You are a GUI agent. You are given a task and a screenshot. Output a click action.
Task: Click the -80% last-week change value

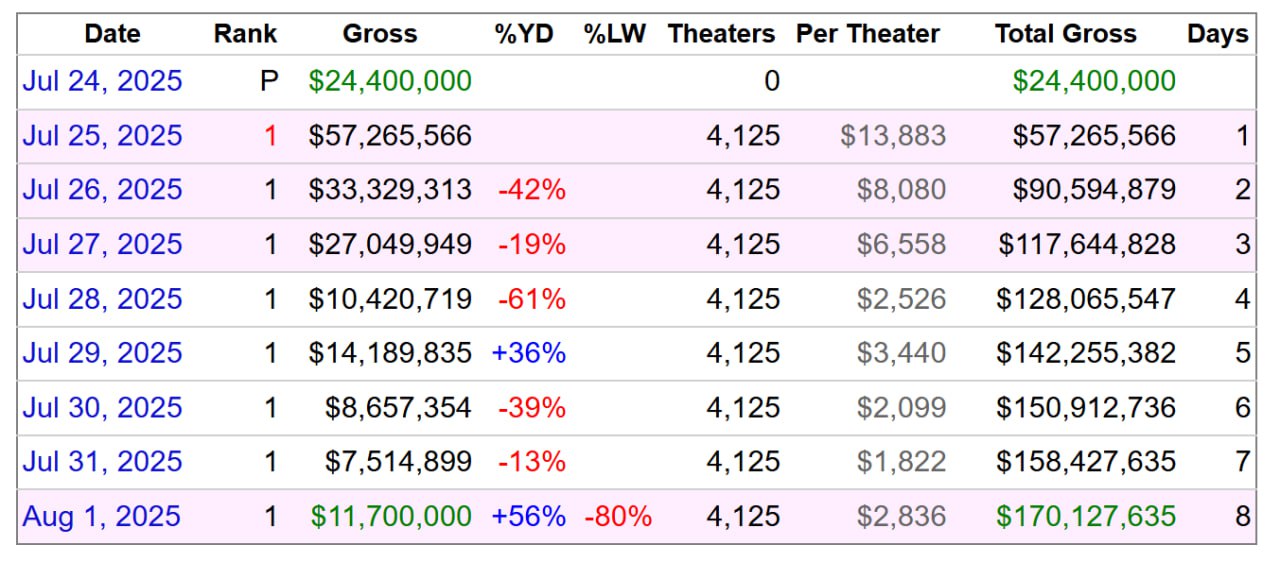617,517
